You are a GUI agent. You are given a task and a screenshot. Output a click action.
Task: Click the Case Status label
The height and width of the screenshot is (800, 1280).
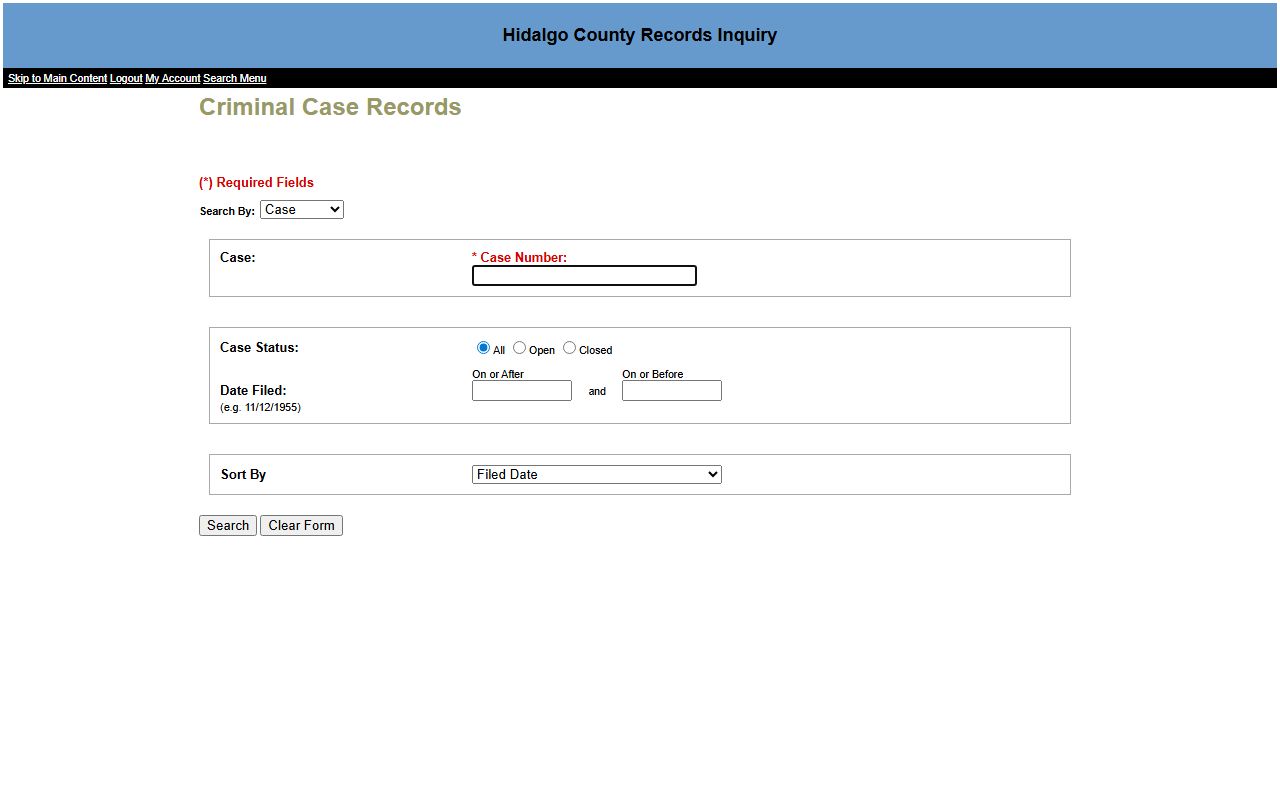pyautogui.click(x=259, y=348)
